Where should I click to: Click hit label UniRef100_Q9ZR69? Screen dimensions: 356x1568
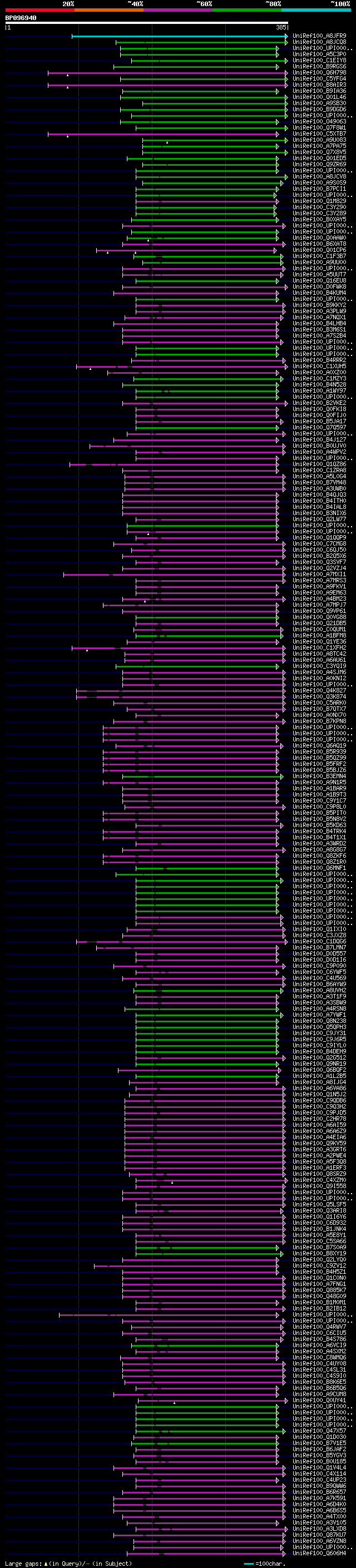(x=319, y=164)
